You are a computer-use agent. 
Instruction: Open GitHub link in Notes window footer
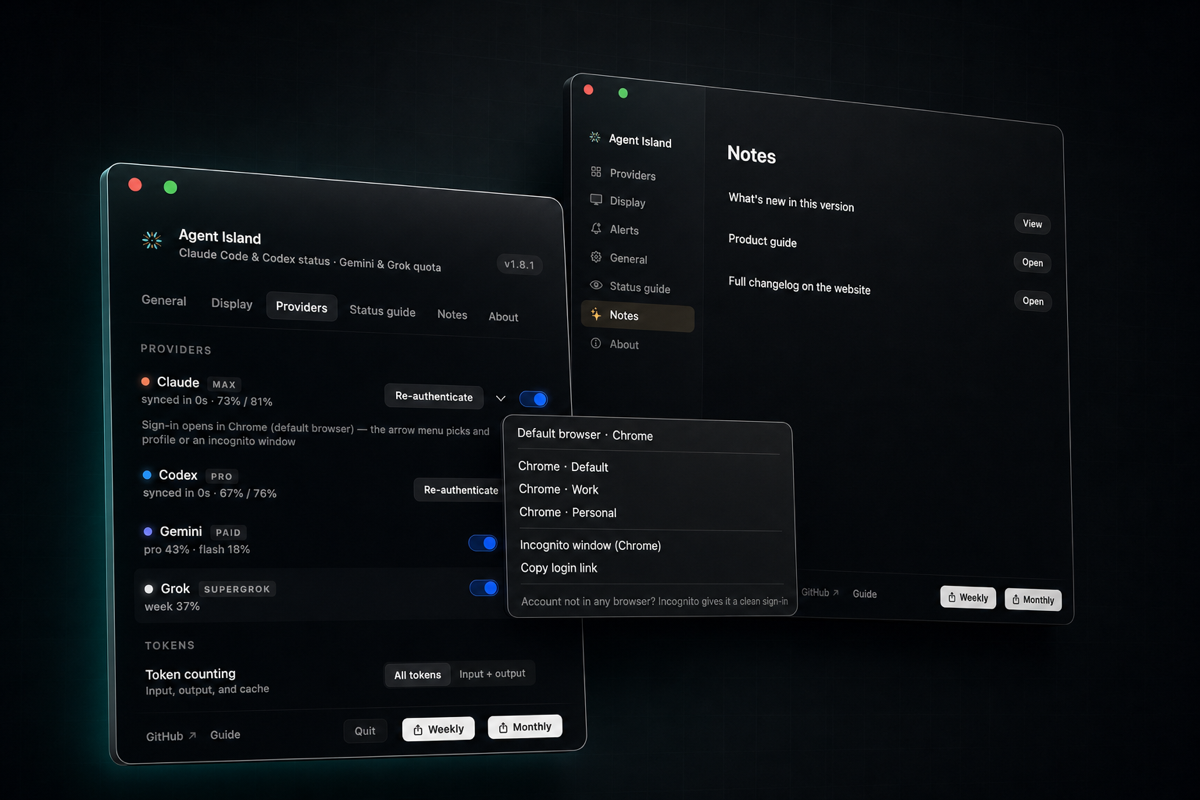tap(820, 593)
